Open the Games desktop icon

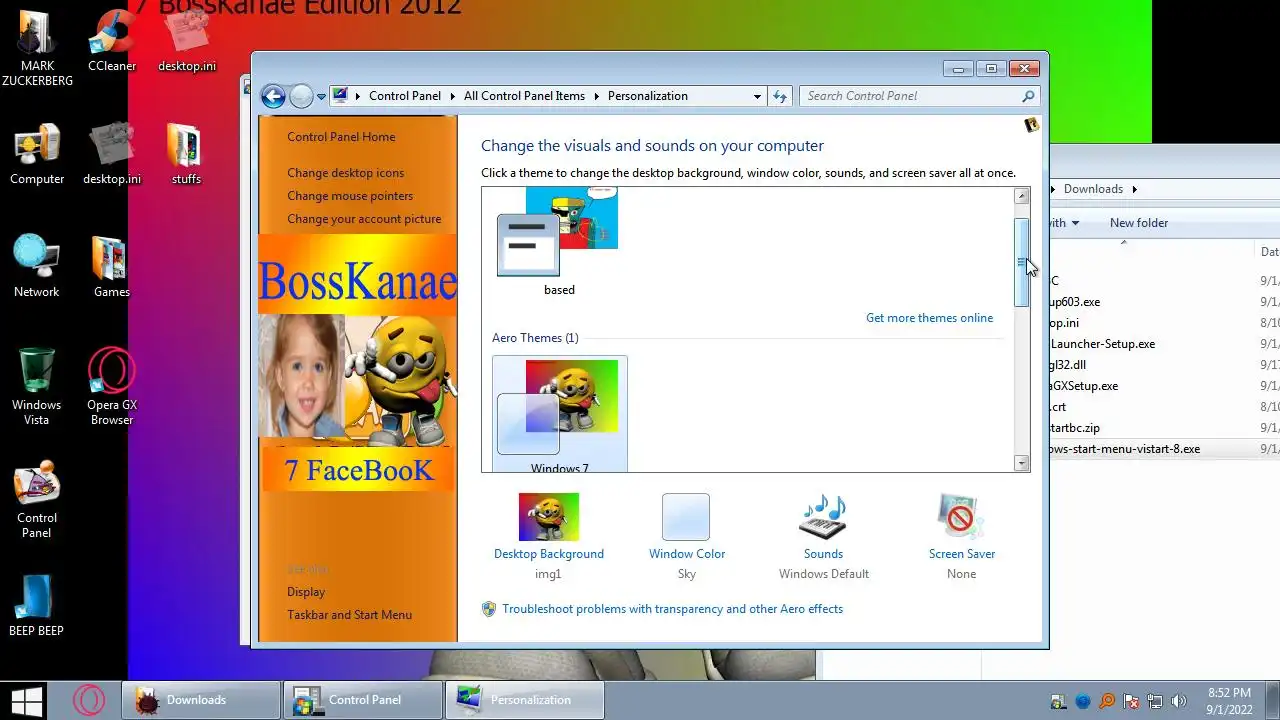click(x=112, y=267)
